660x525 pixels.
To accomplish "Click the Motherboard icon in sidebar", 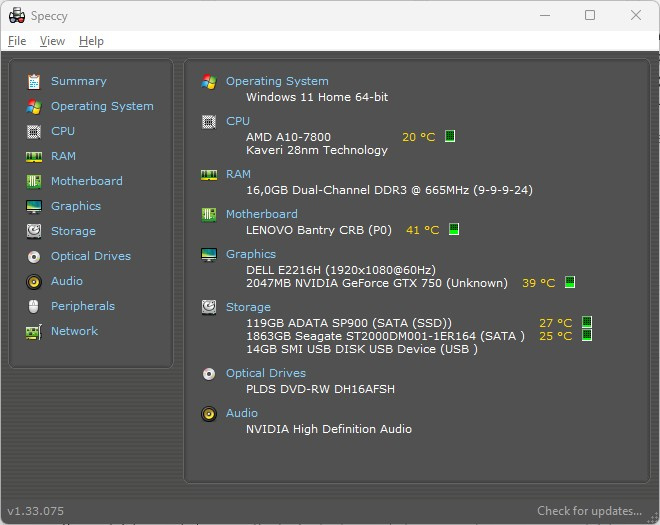I will click(34, 181).
